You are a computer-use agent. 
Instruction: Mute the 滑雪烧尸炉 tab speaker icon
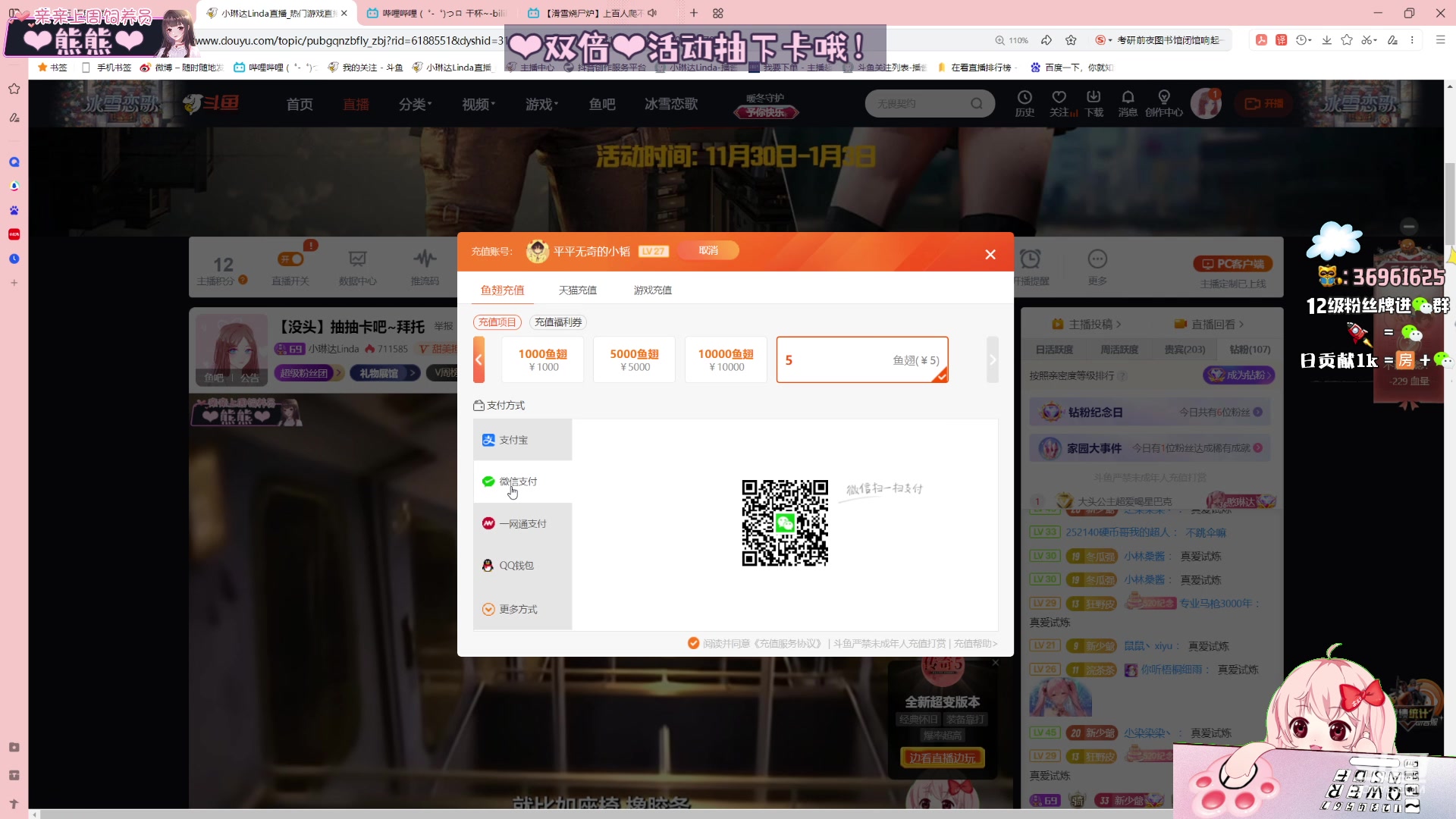pos(652,13)
